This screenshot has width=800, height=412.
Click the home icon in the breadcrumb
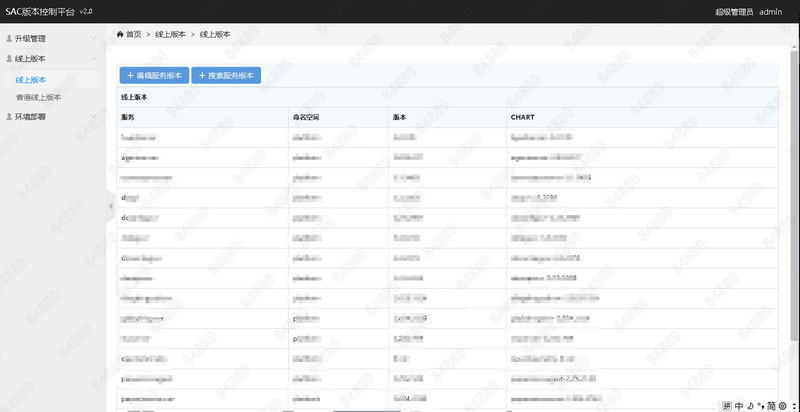click(x=120, y=34)
